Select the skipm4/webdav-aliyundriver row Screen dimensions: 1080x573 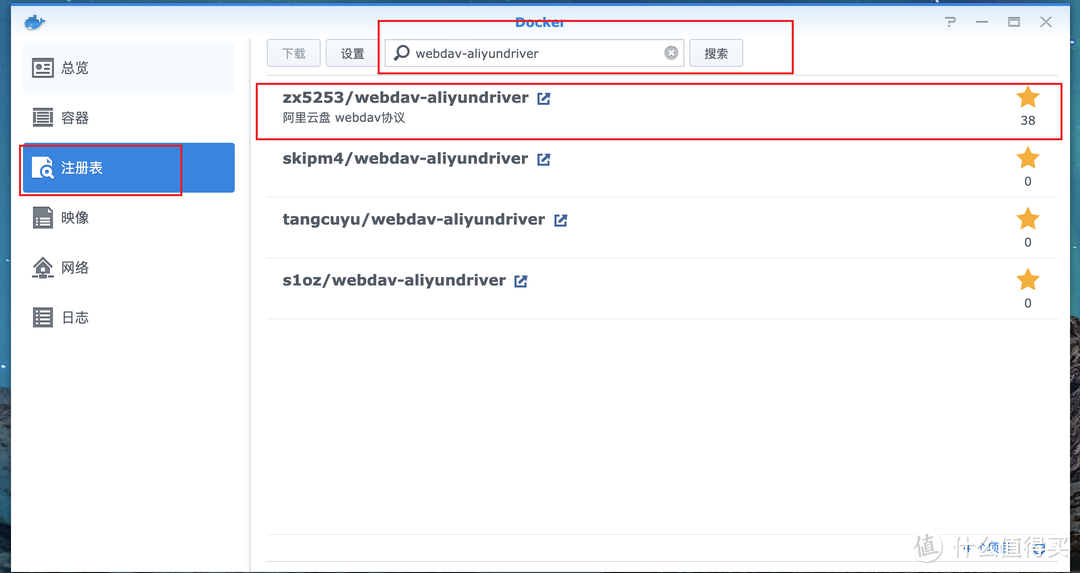click(662, 168)
